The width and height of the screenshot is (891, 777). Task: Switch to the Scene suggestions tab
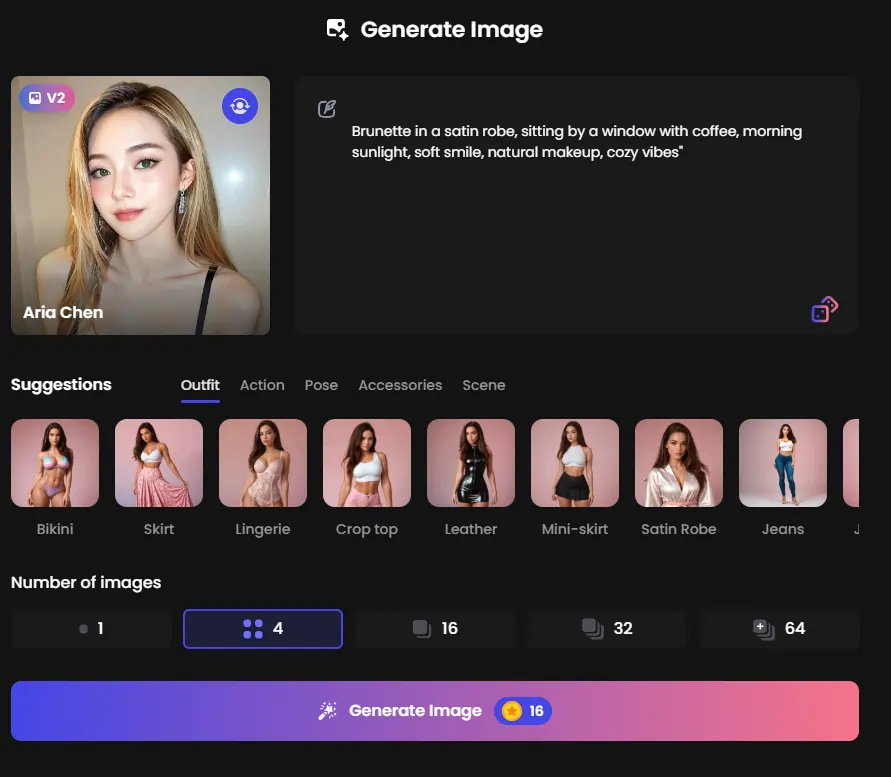tap(484, 385)
